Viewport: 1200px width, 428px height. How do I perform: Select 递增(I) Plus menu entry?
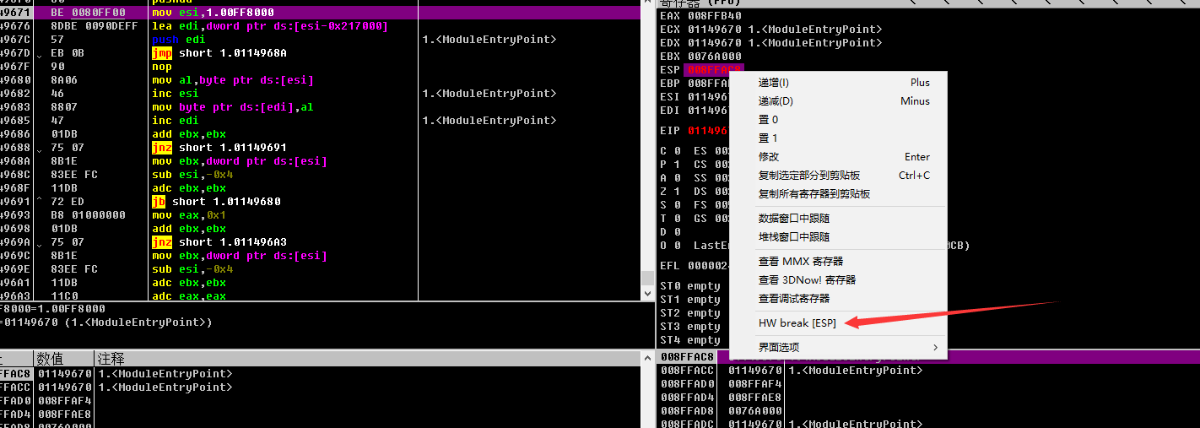838,82
